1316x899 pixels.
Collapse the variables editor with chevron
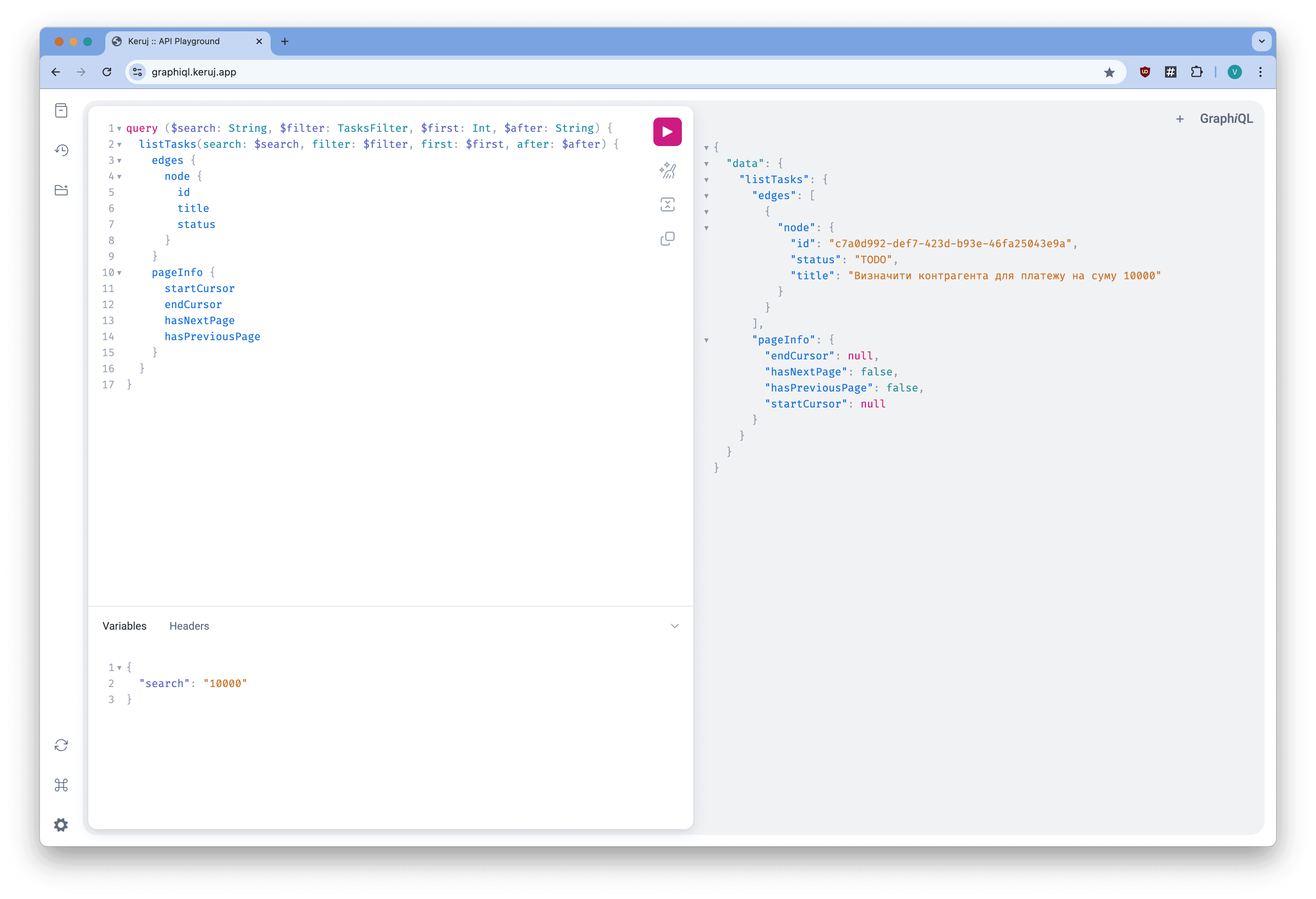pyautogui.click(x=674, y=626)
